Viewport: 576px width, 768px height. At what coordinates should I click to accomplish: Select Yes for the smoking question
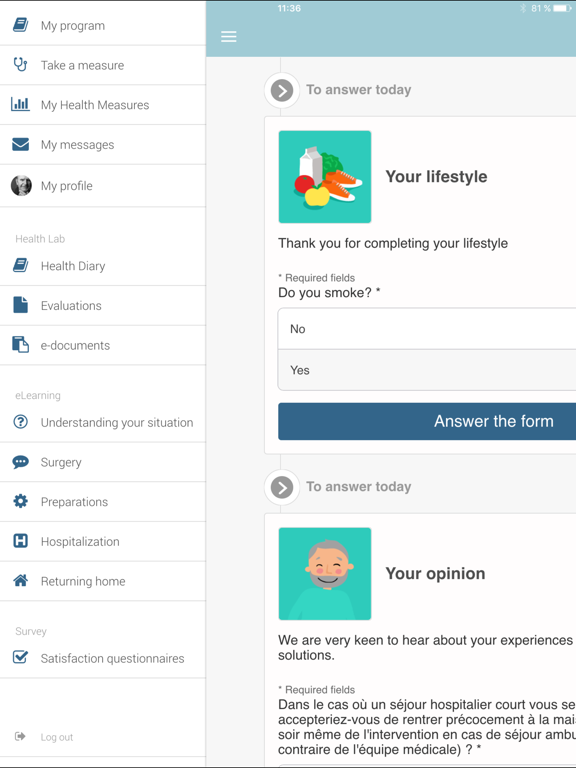coord(427,370)
